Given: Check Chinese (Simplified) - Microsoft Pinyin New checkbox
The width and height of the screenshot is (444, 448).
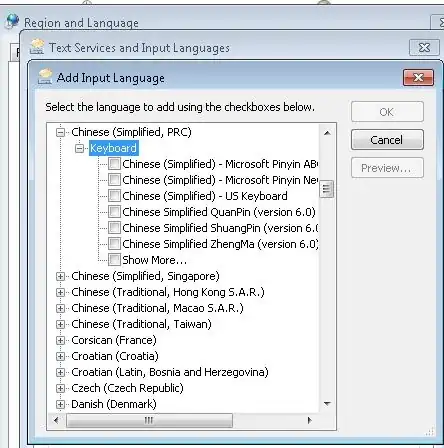Looking at the screenshot, I should [114, 180].
